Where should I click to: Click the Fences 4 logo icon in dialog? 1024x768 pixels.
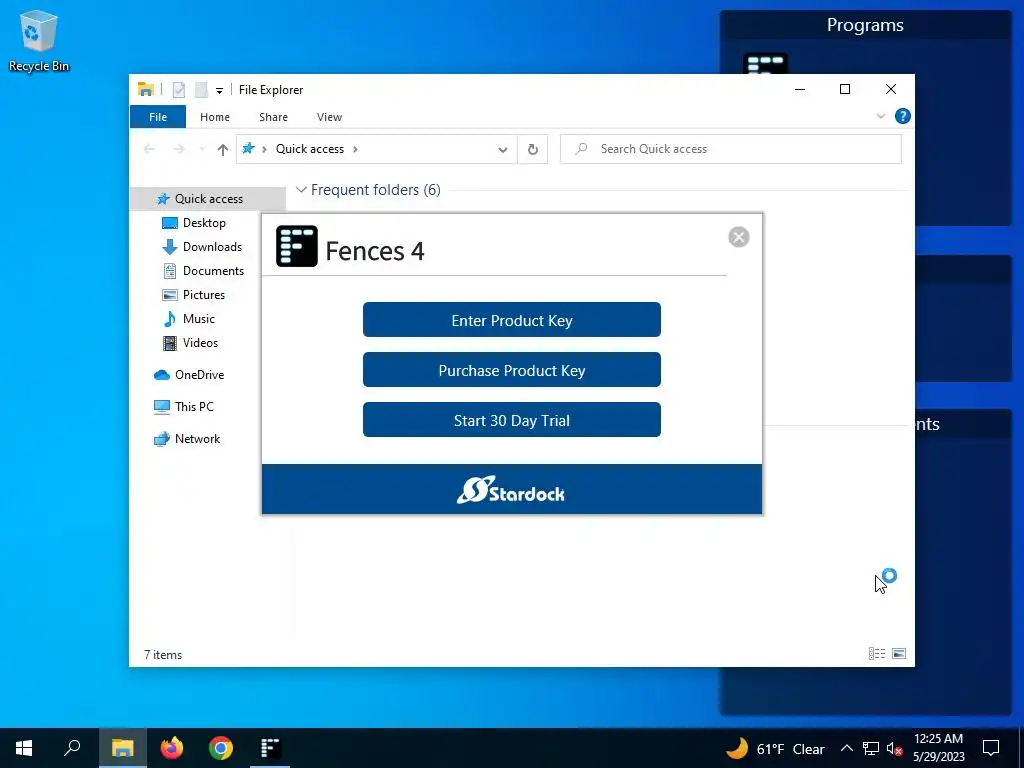[296, 246]
